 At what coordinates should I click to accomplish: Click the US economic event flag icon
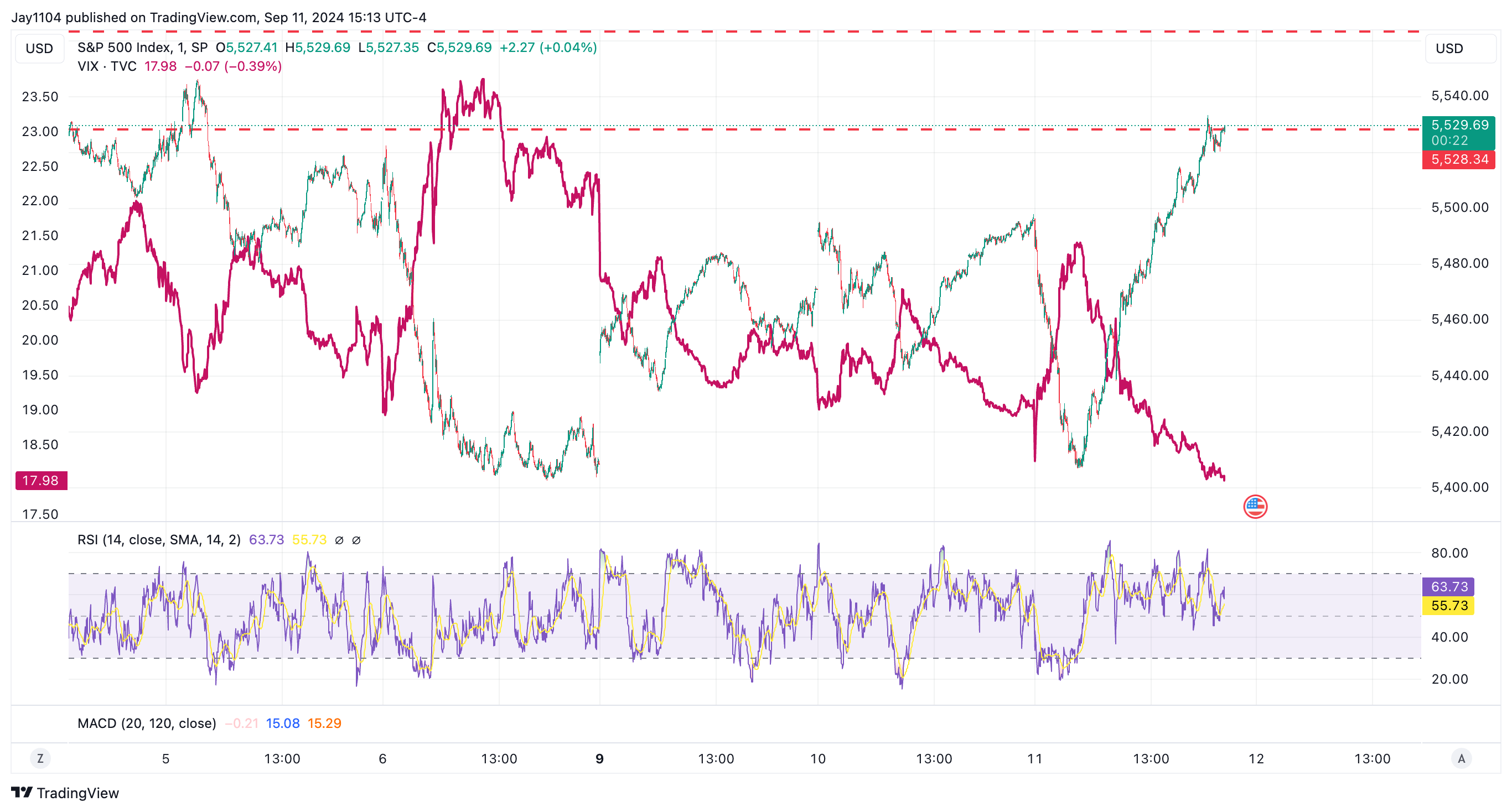(1255, 506)
